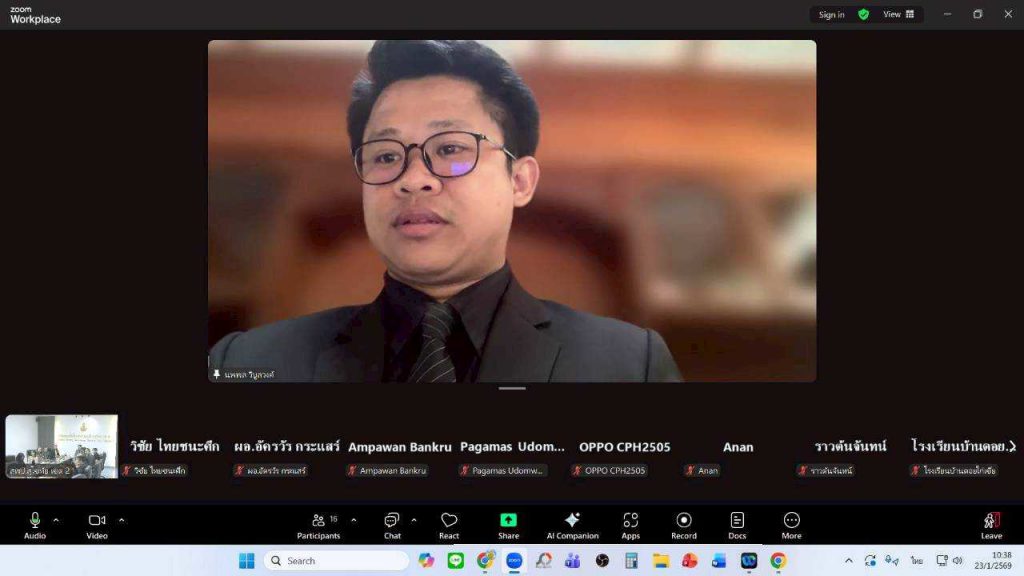Launch the AI Companion
This screenshot has height=576, width=1024.
coord(572,525)
